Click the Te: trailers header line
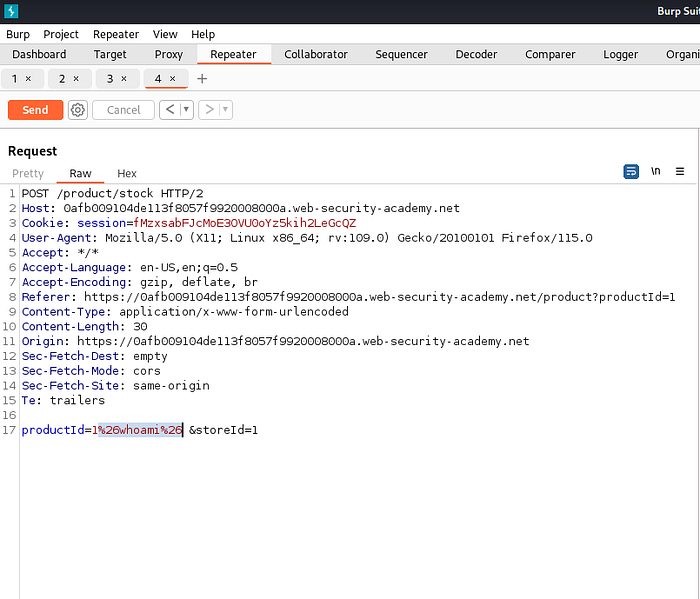Screen dimensions: 700x599 (63, 400)
